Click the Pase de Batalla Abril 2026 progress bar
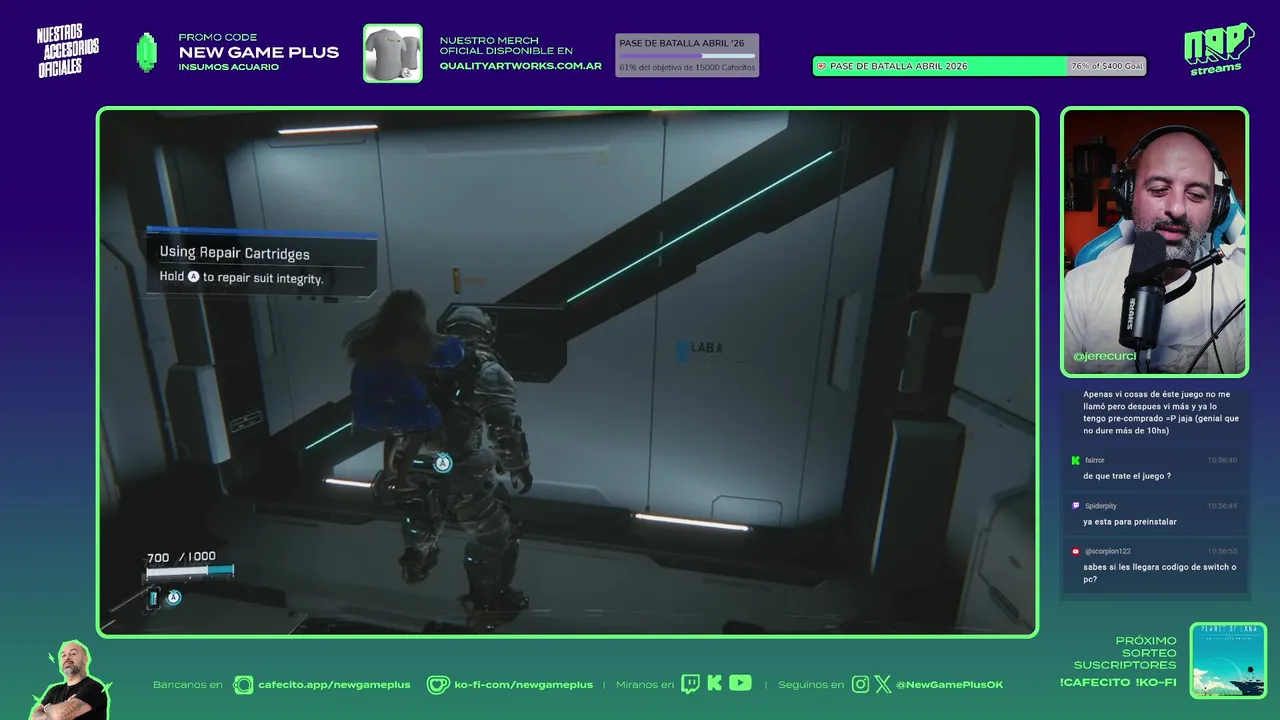The image size is (1280, 720). (x=979, y=66)
